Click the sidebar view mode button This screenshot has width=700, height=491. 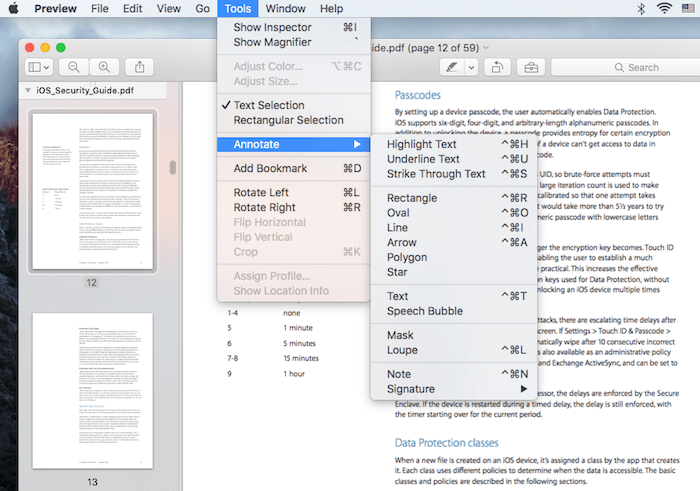click(x=39, y=67)
